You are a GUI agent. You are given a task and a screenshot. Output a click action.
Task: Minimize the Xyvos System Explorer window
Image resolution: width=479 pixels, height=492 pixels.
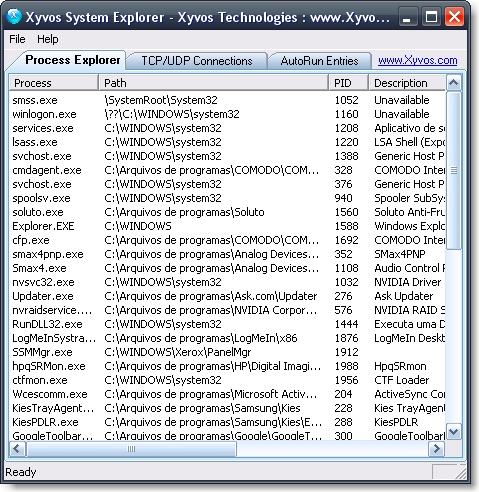[x=407, y=17]
